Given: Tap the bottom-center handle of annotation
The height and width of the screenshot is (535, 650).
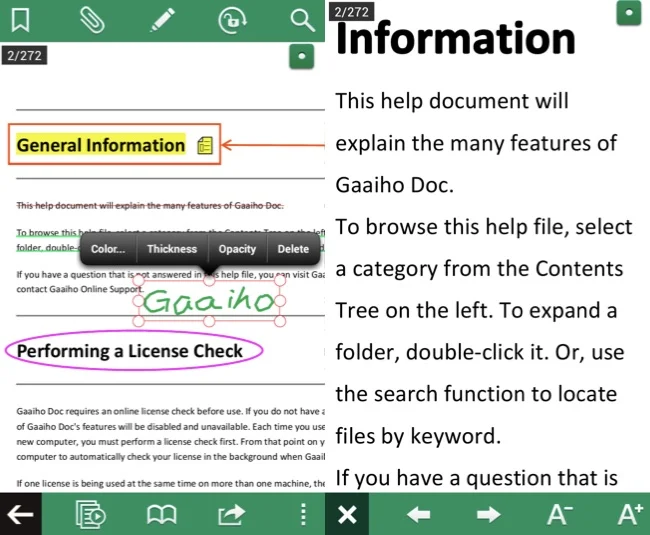Looking at the screenshot, I should tap(209, 321).
